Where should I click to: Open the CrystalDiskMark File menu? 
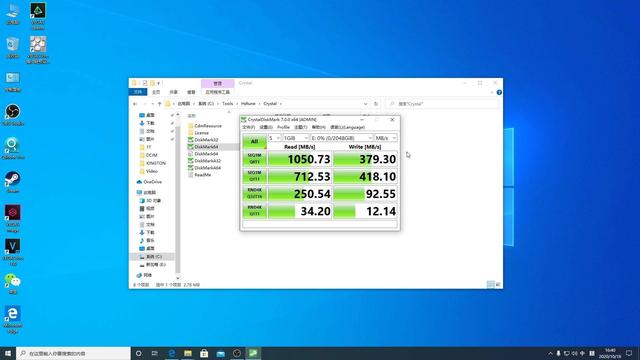point(248,127)
